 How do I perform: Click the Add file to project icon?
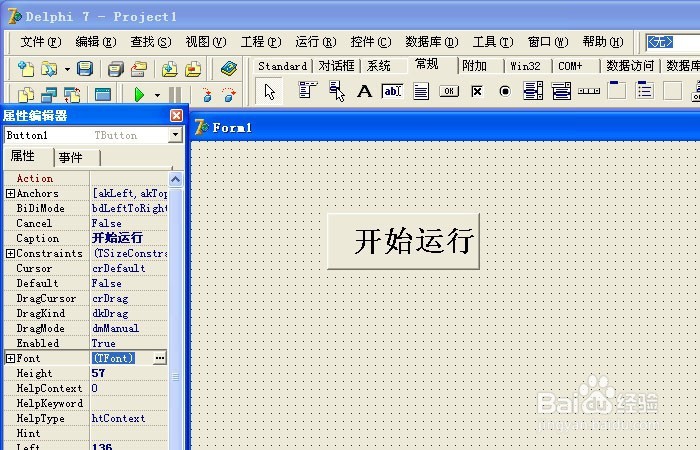click(170, 69)
